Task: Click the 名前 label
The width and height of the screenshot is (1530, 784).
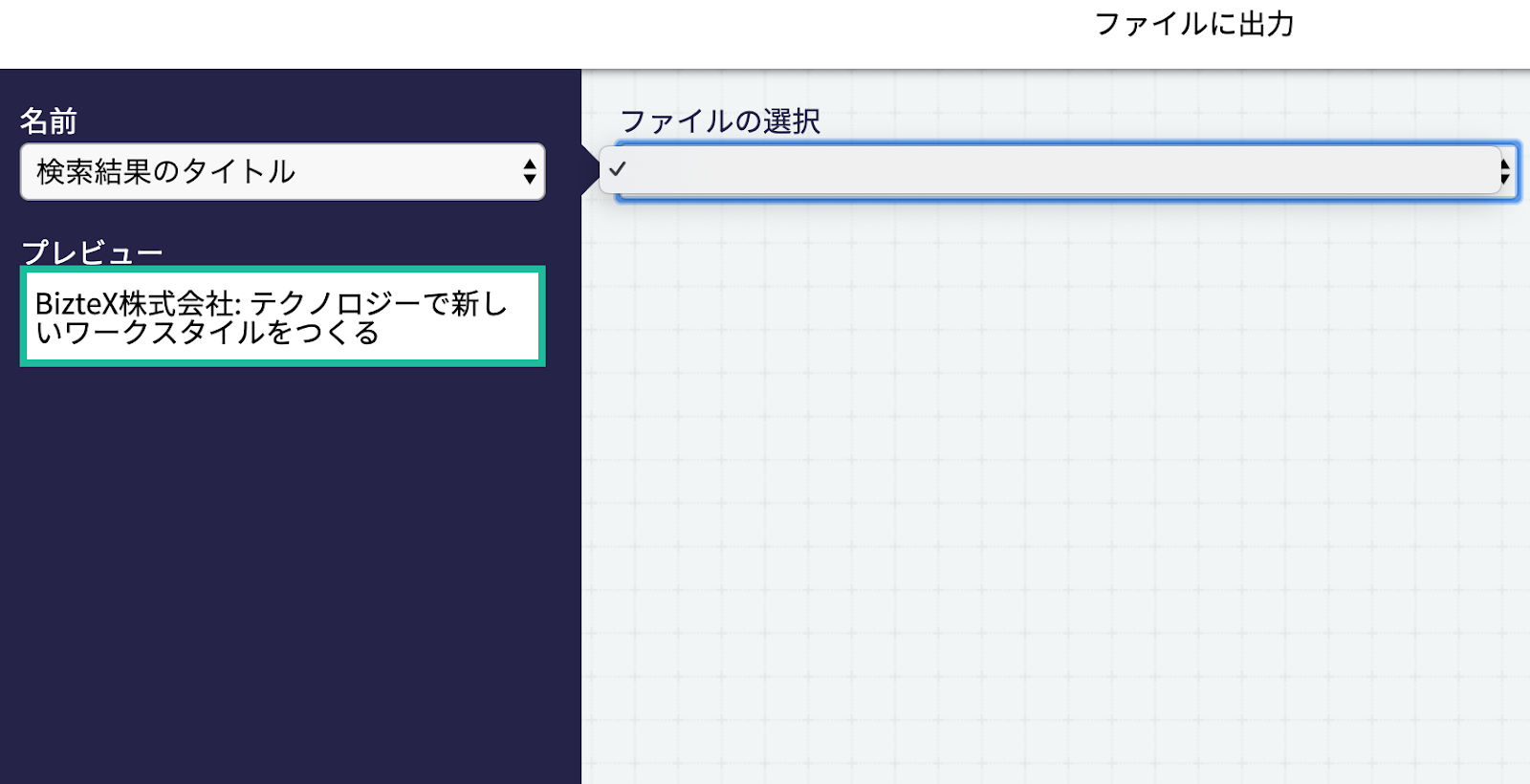Action: [x=49, y=121]
